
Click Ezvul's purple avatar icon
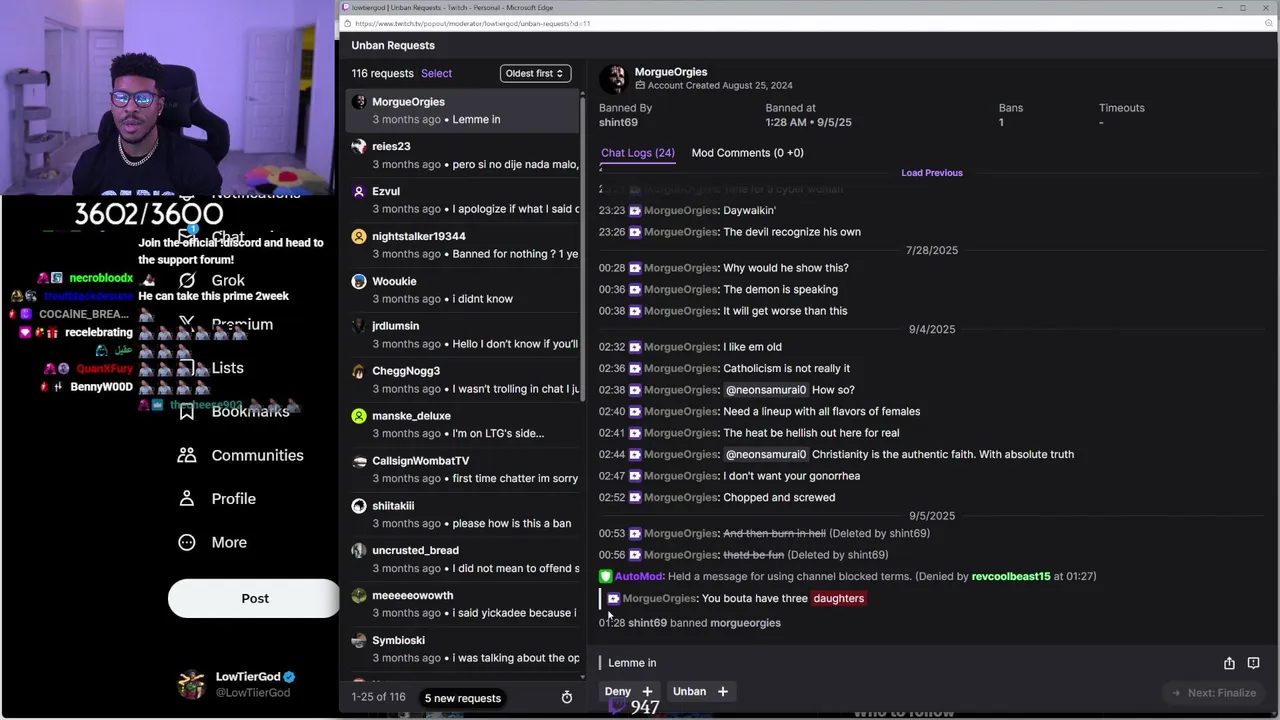(359, 191)
